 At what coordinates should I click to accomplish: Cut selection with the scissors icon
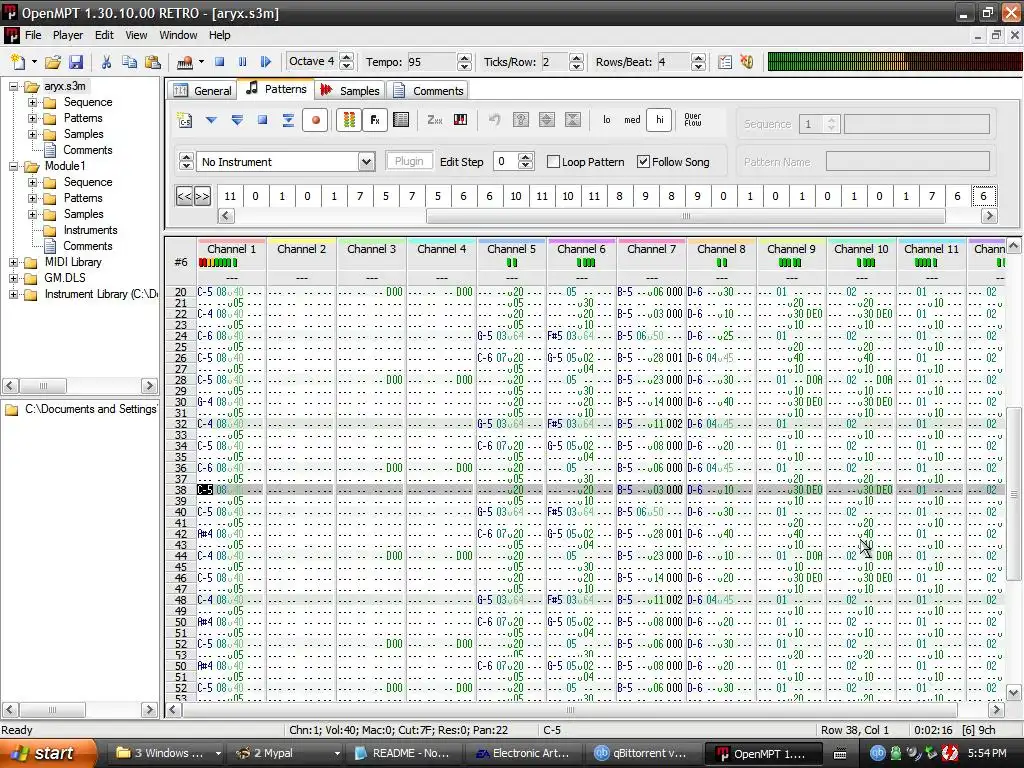pos(106,62)
